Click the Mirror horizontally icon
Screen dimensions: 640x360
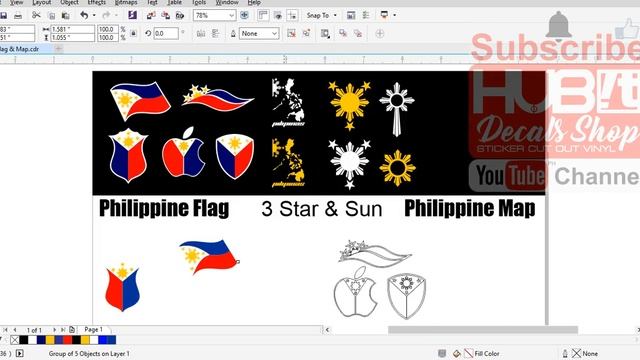[201, 33]
